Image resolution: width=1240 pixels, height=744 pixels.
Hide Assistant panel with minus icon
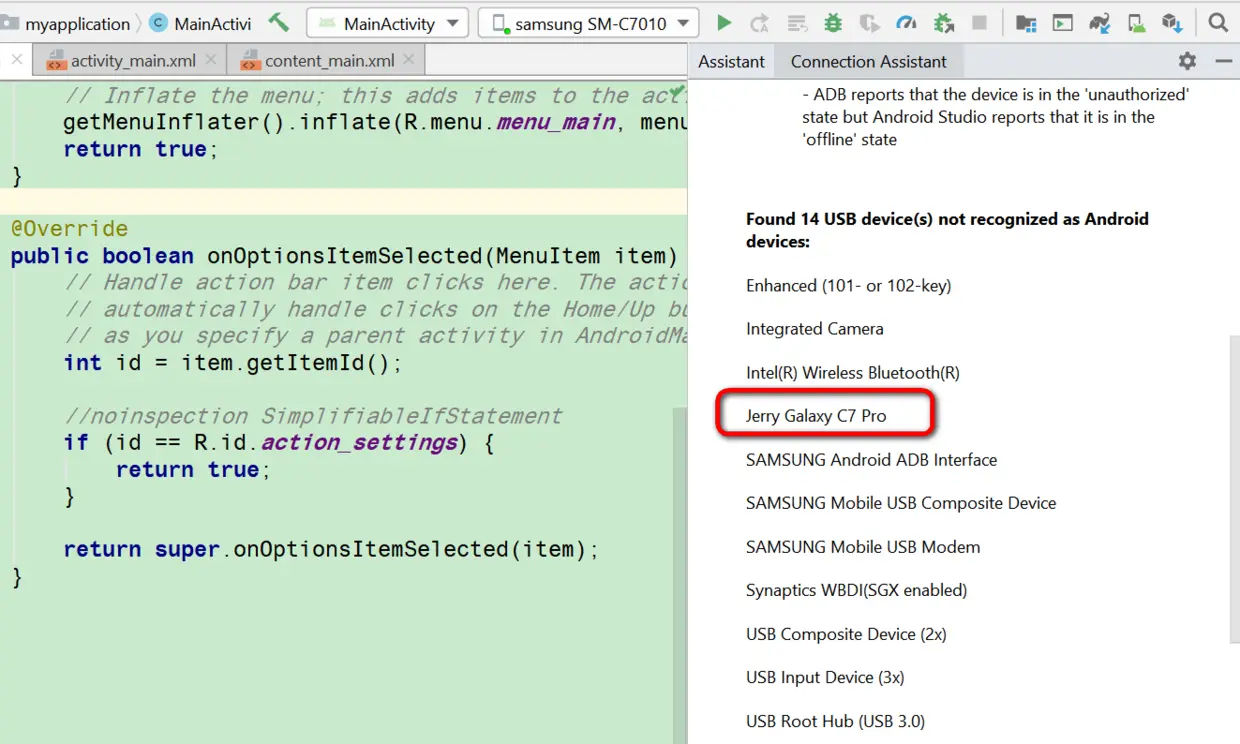1223,61
